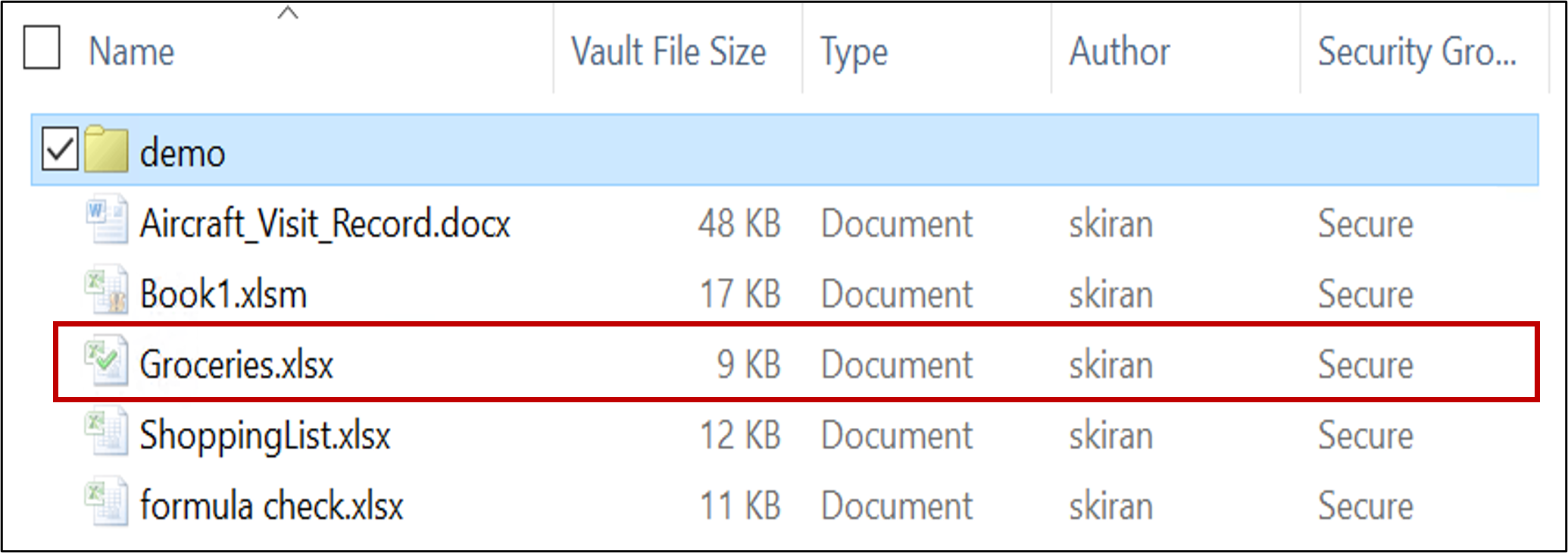
Task: Select the ShoppingList.xlsx file name
Action: click(x=265, y=436)
